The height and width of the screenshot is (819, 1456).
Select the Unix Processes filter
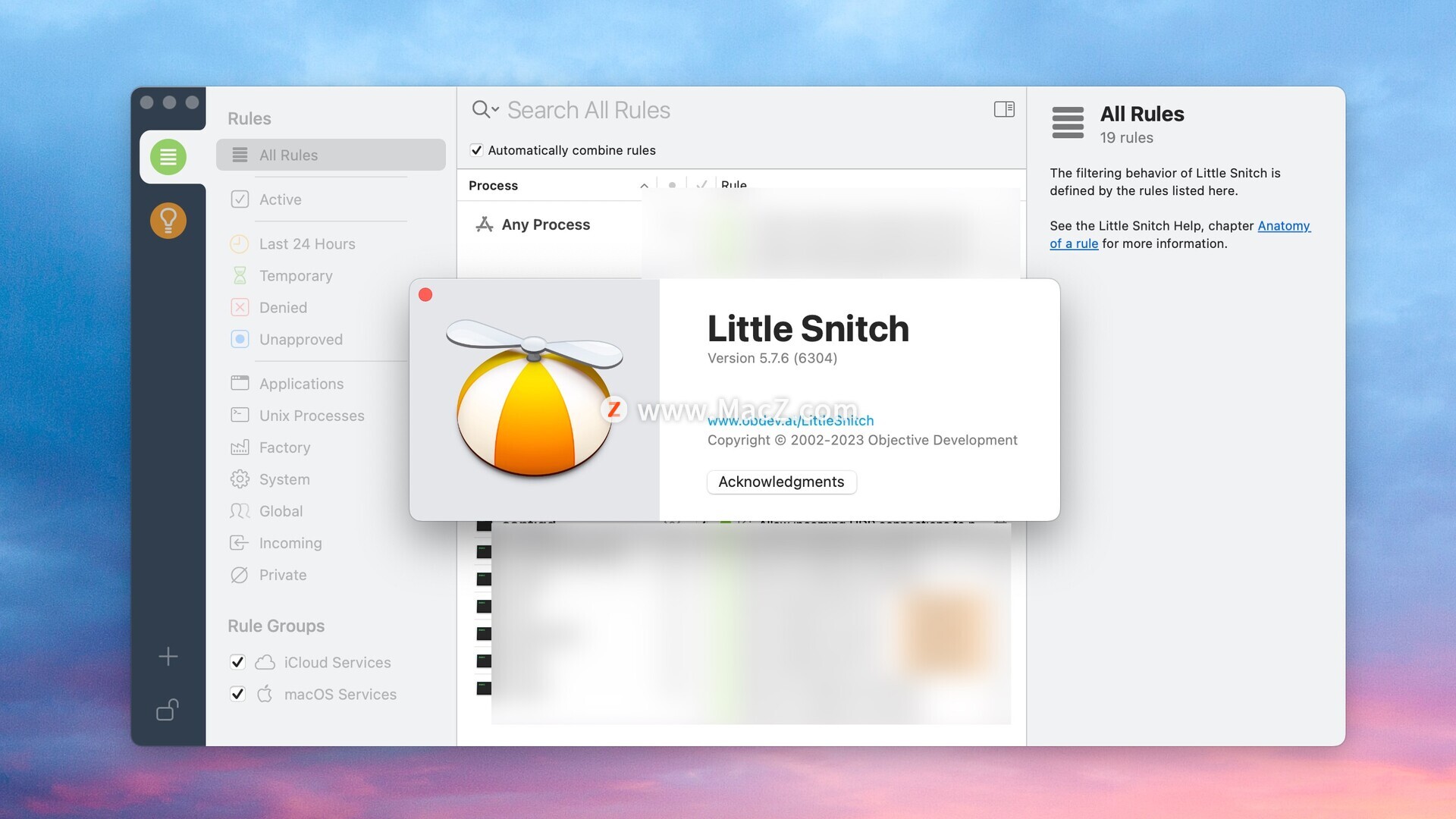(x=311, y=416)
